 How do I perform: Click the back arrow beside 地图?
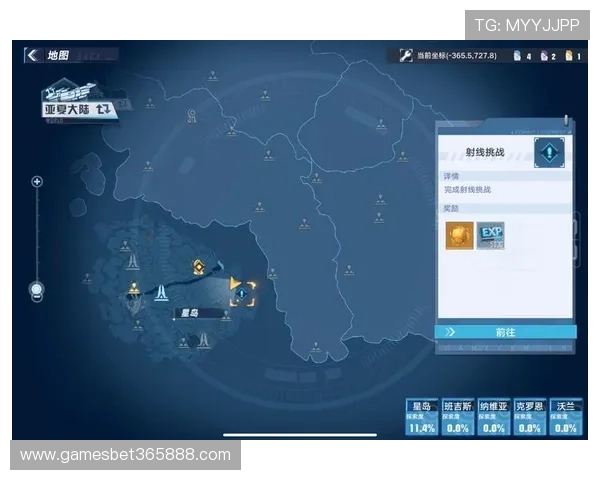tap(33, 56)
